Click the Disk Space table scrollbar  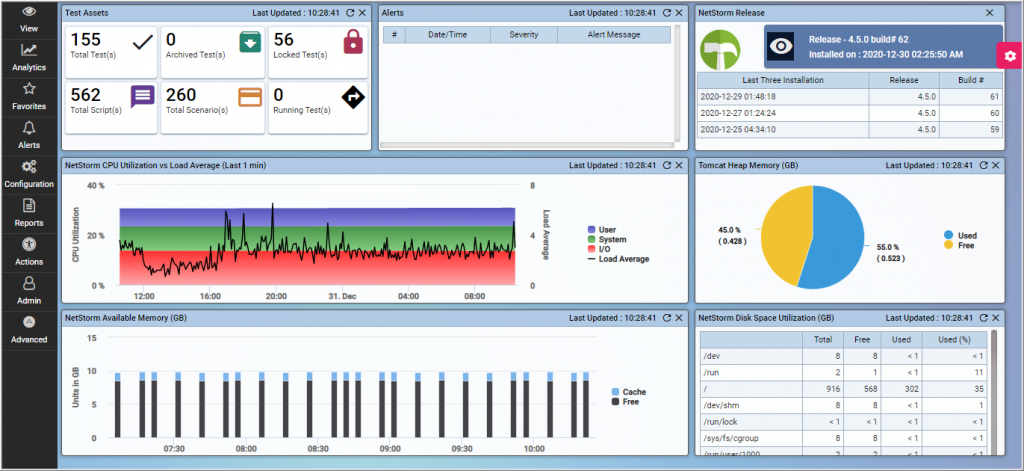tap(994, 392)
